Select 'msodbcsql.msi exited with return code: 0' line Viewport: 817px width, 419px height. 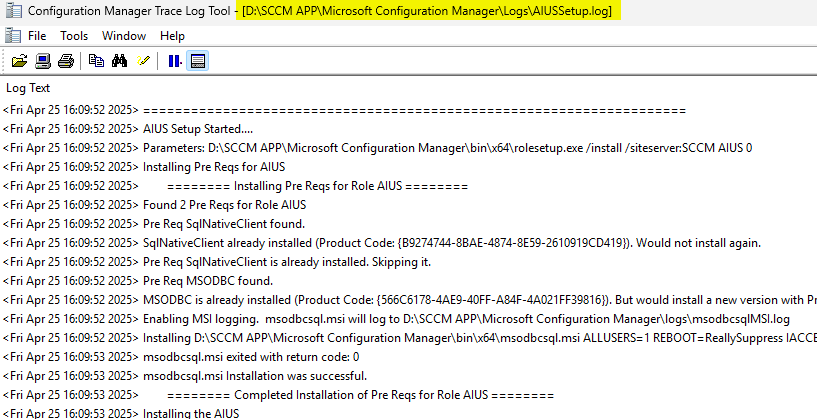point(408,357)
